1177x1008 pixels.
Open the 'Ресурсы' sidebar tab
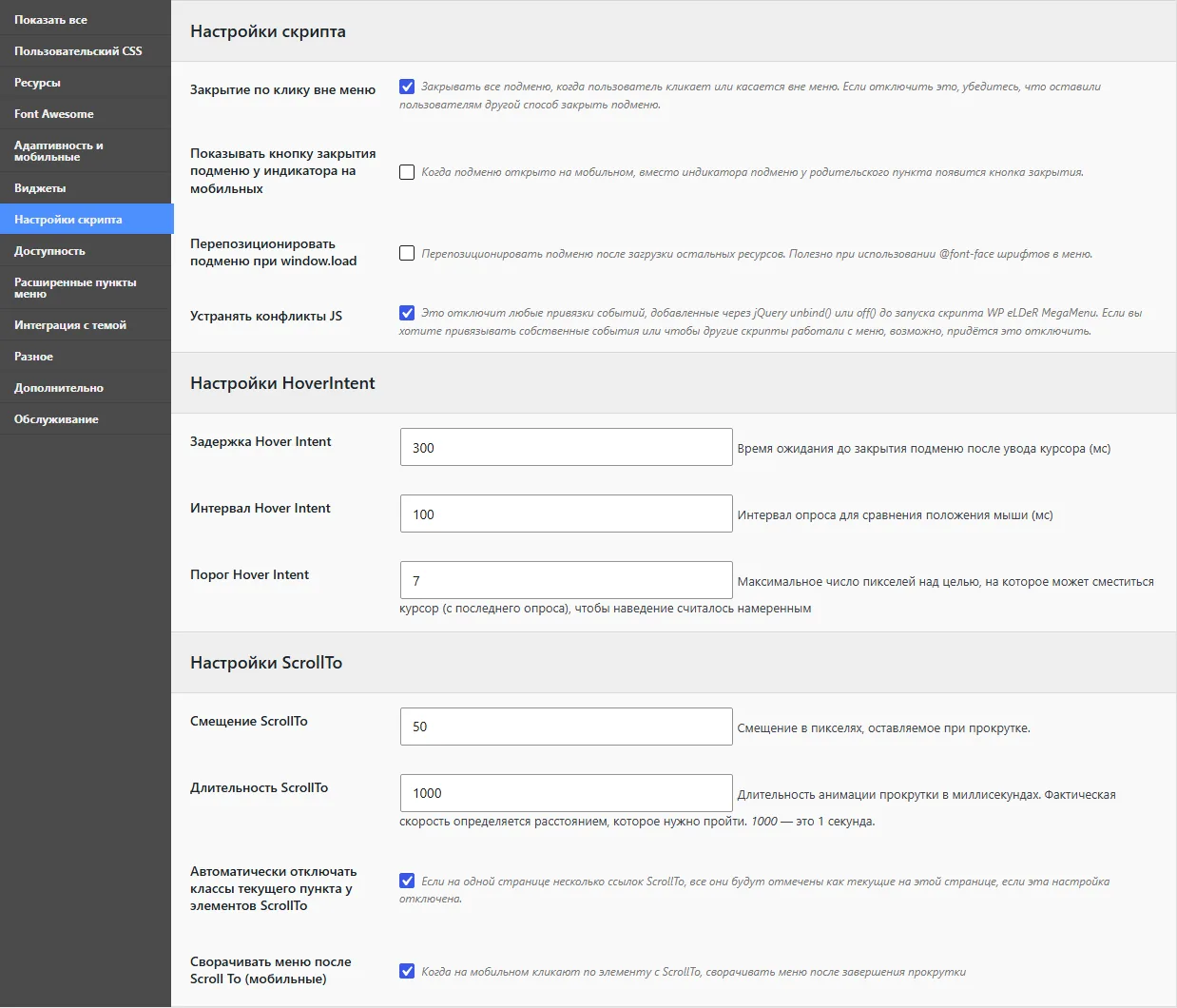pyautogui.click(x=86, y=83)
